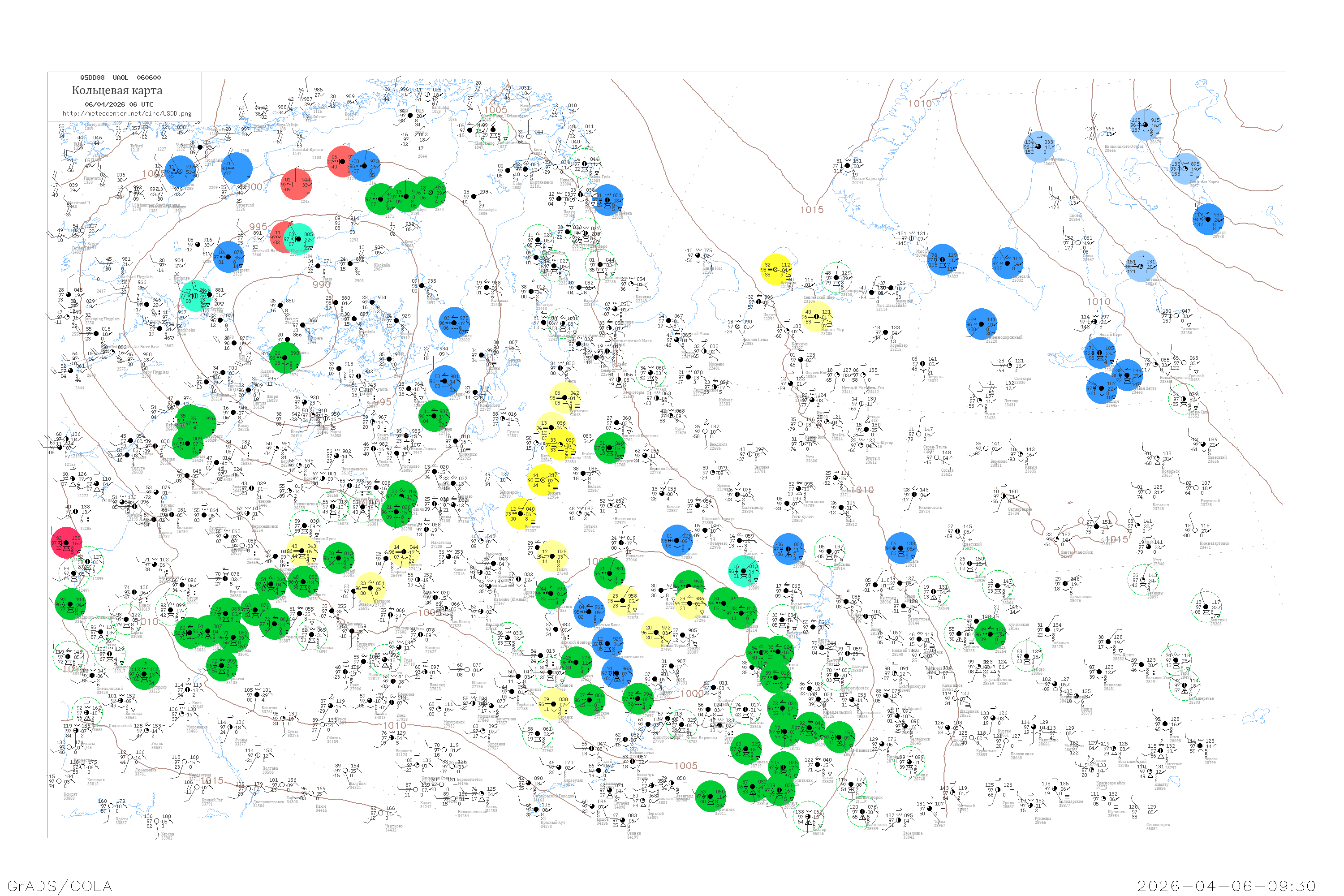Click the Амдерма 23022 blue station circle

click(942, 259)
